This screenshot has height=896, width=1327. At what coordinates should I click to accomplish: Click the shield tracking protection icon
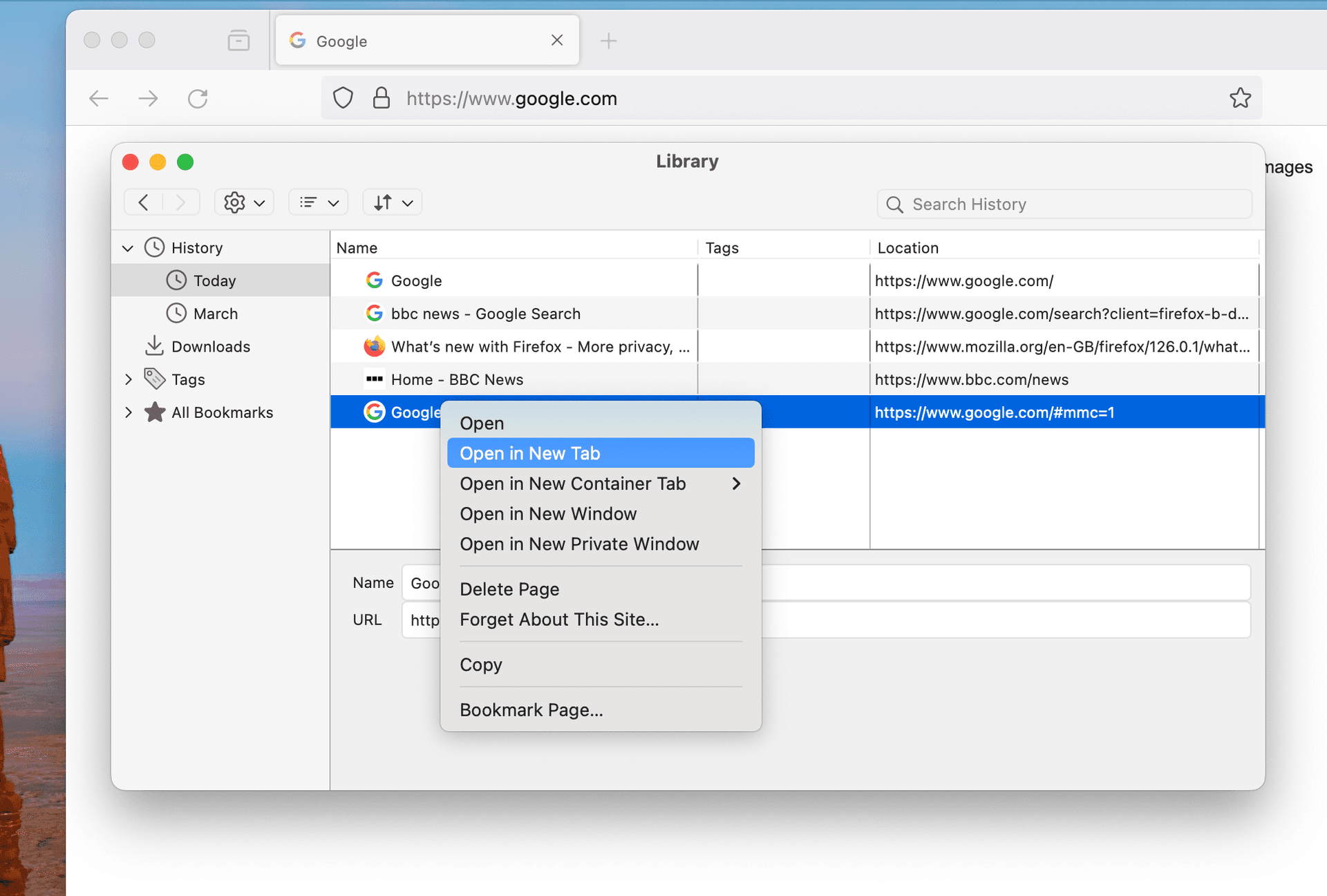[x=343, y=97]
